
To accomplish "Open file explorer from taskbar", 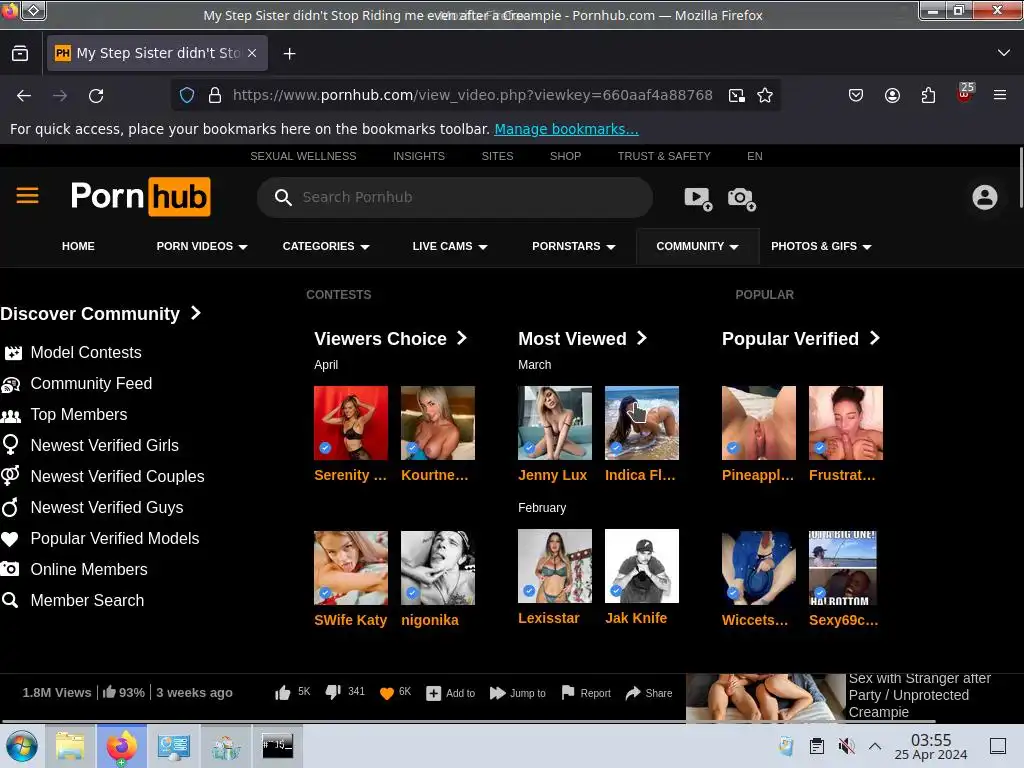I will click(x=70, y=746).
